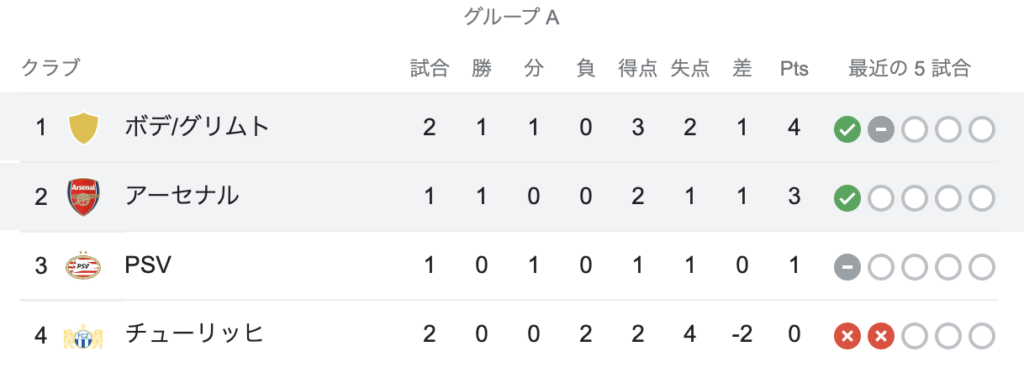
Task: Click the クラブ column header
Action: 51,67
